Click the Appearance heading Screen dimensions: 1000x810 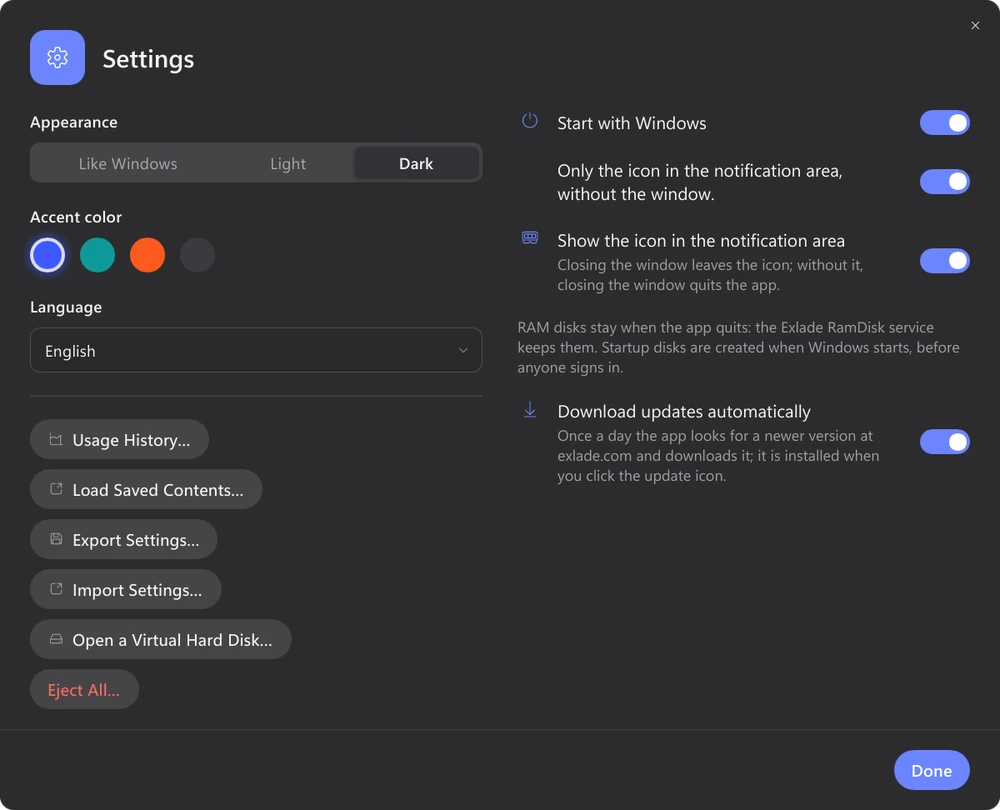click(x=73, y=122)
